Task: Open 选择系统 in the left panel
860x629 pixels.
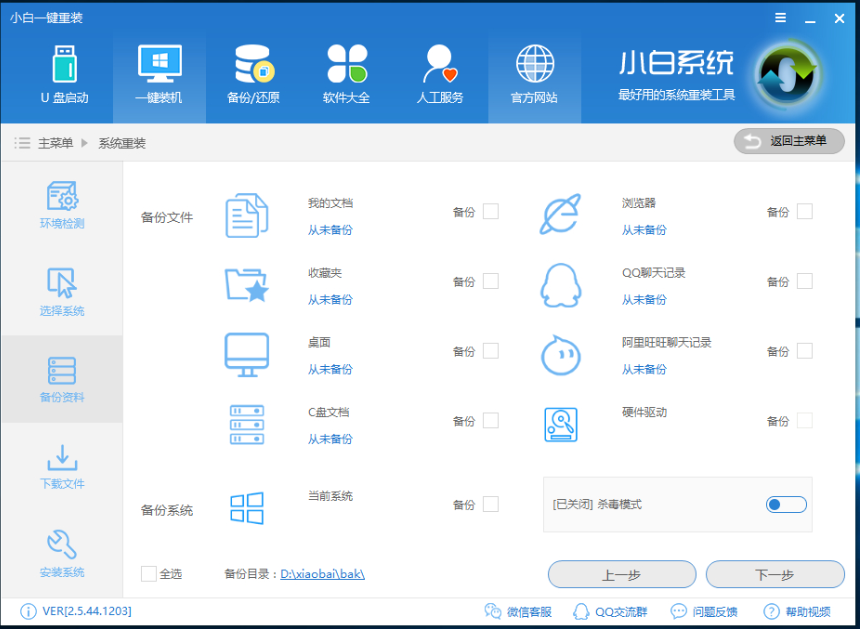Action: click(x=62, y=292)
